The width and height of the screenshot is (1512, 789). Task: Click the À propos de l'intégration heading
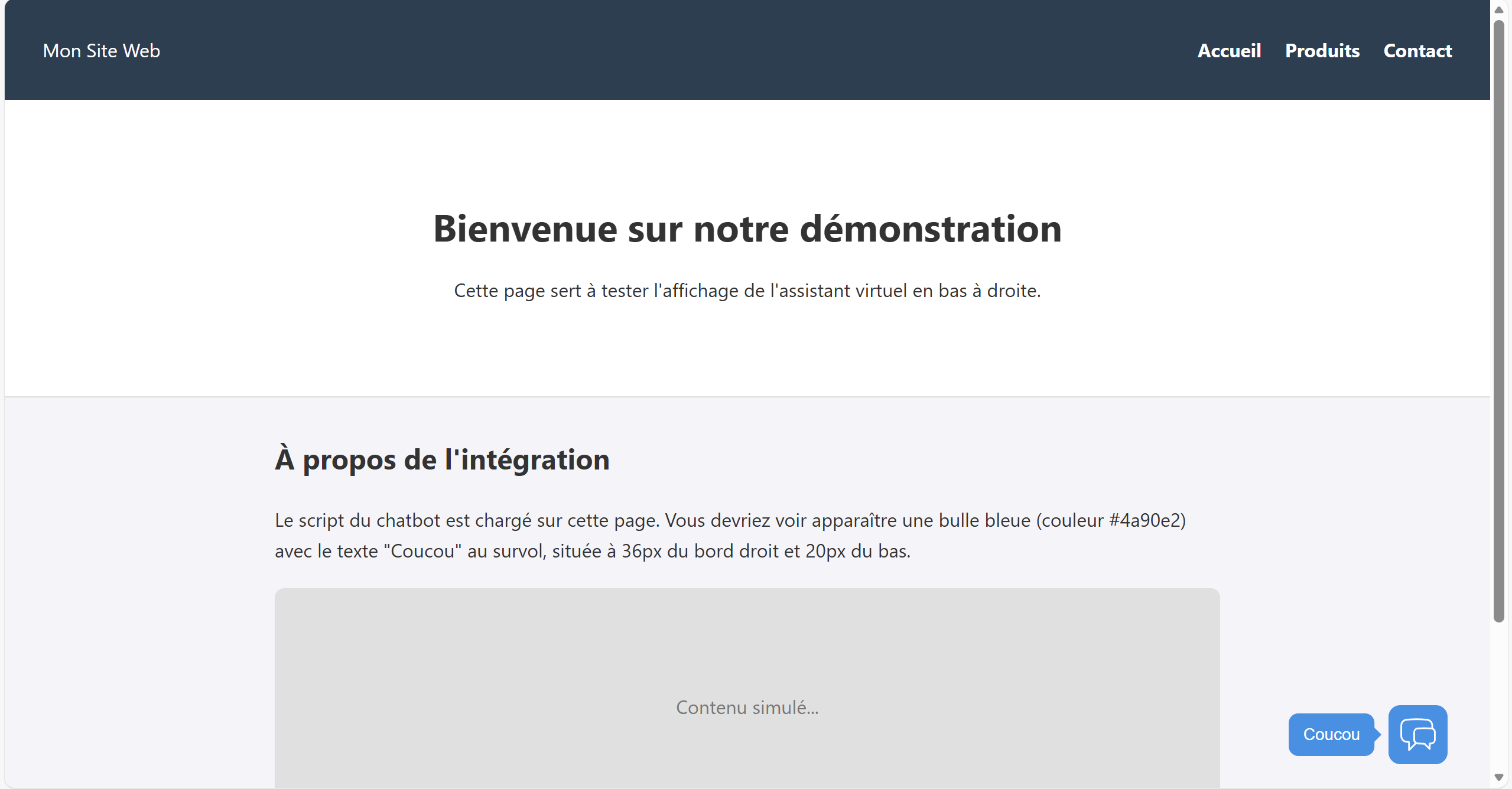tap(442, 459)
